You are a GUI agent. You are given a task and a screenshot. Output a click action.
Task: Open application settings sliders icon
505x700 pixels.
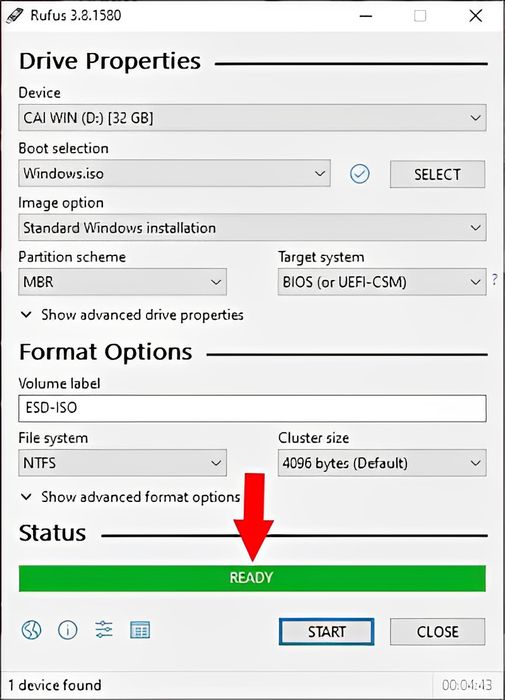coord(104,629)
